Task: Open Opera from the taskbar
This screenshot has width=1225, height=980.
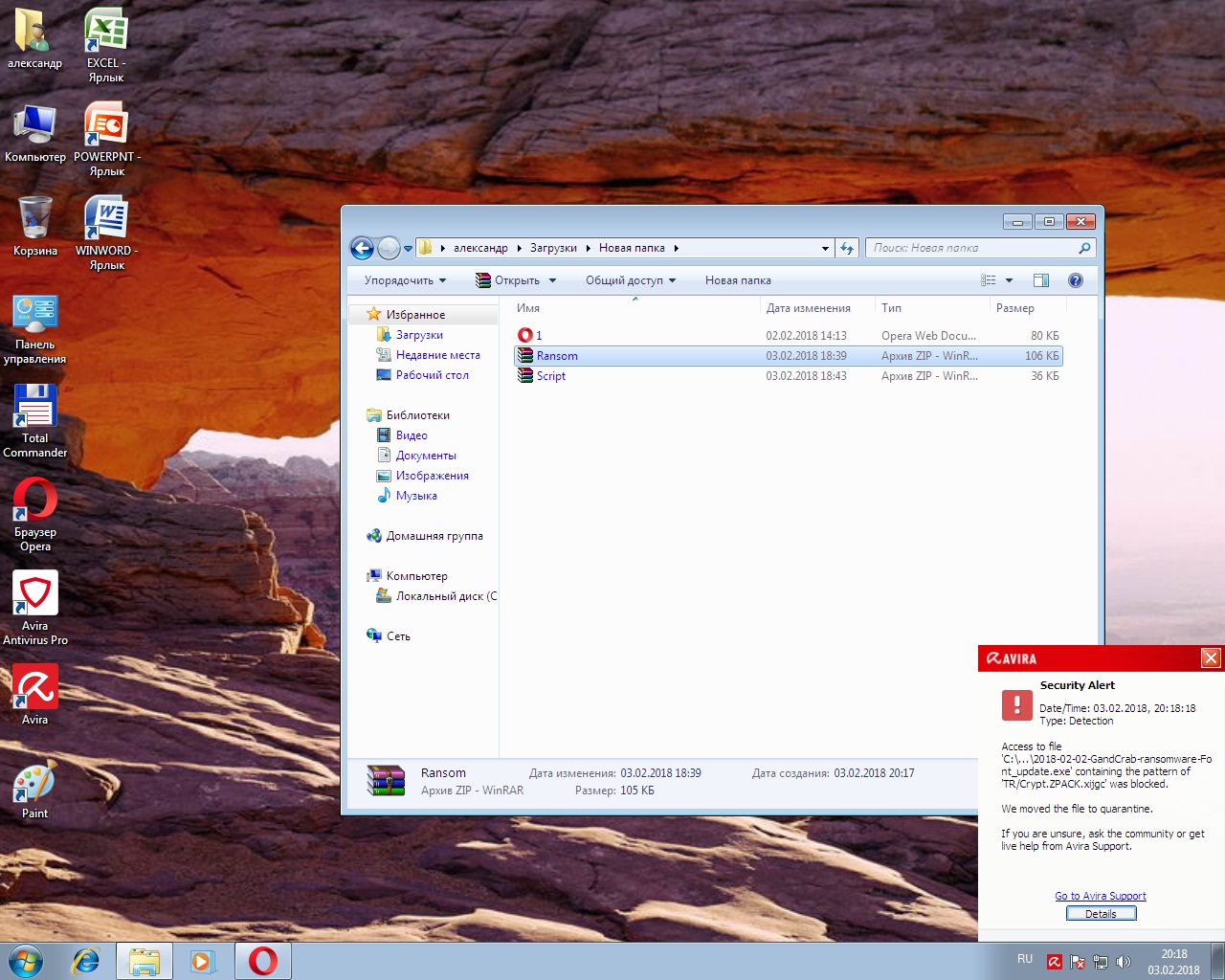Action: tap(263, 961)
